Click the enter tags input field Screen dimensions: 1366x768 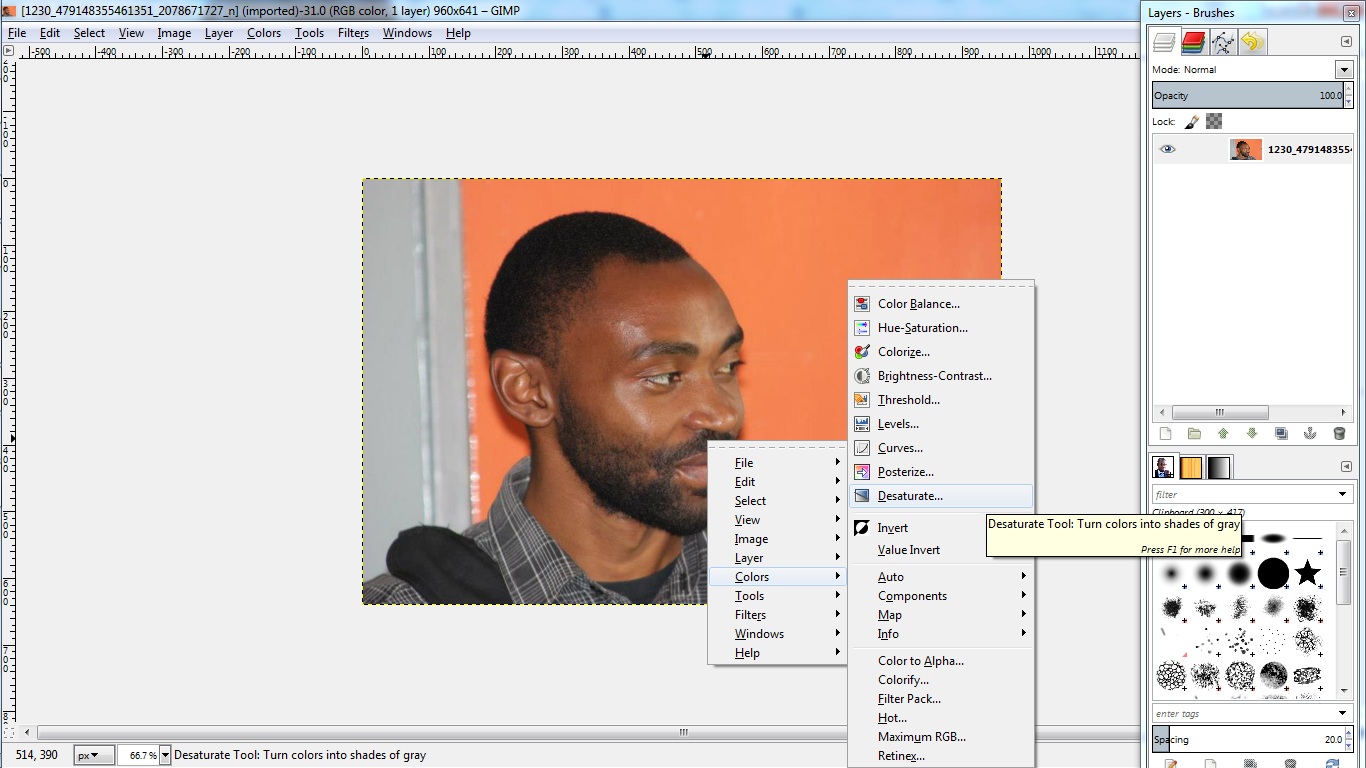tap(1242, 713)
